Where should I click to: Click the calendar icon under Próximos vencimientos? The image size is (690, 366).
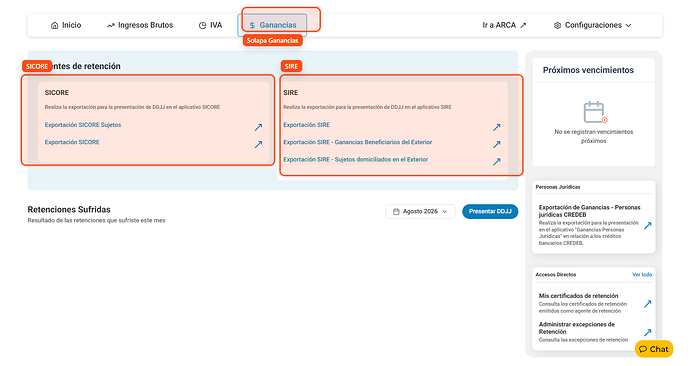click(595, 112)
